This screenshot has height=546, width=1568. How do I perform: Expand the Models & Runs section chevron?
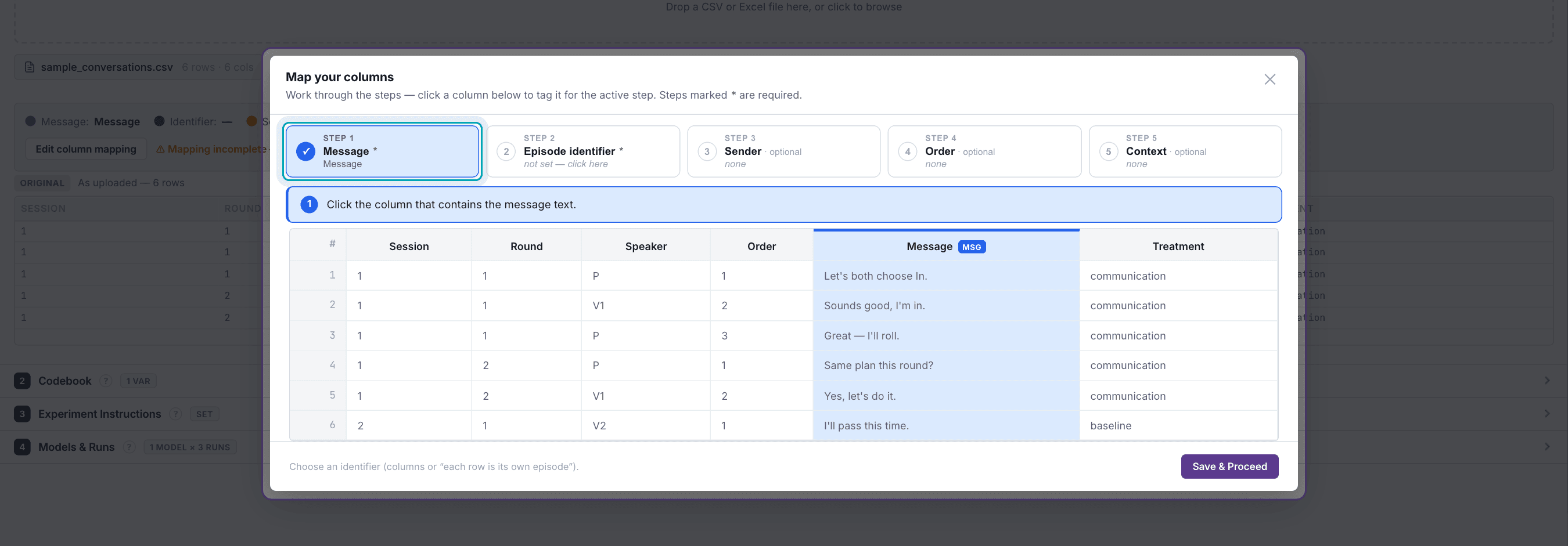[x=1547, y=447]
